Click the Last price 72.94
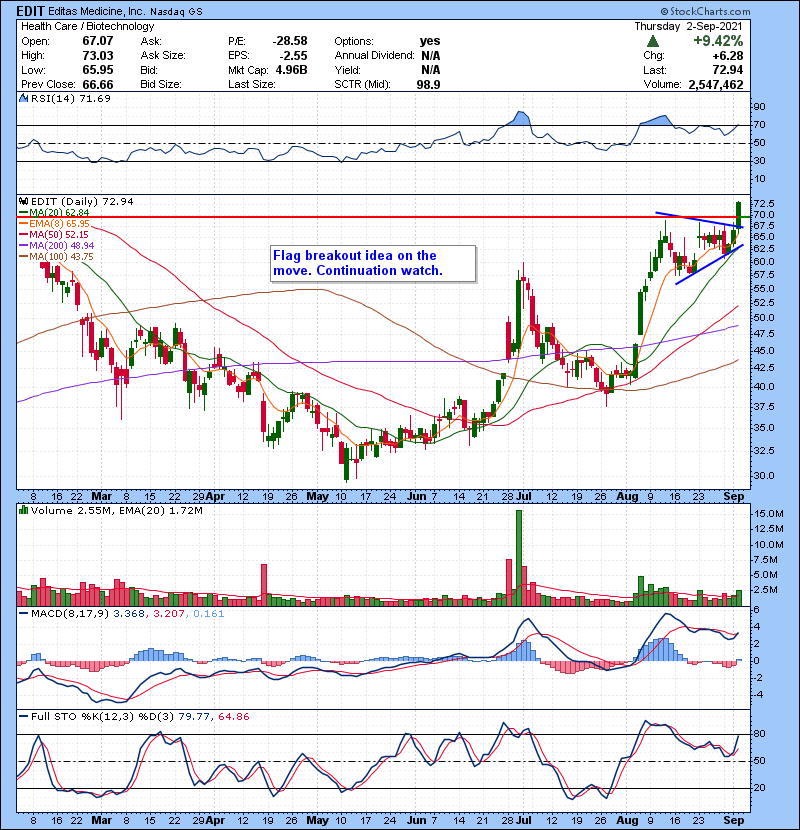The width and height of the screenshot is (800, 830). click(728, 70)
